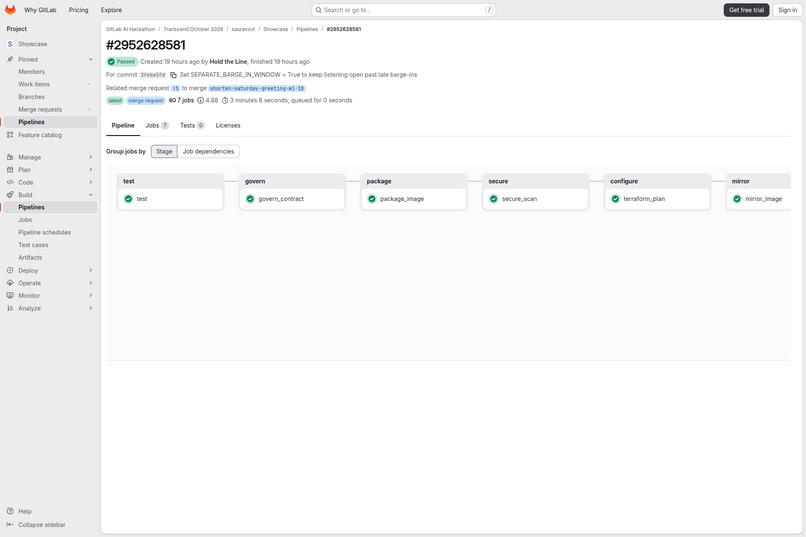
Task: Click the Pinned pin icon
Action: [x=10, y=60]
